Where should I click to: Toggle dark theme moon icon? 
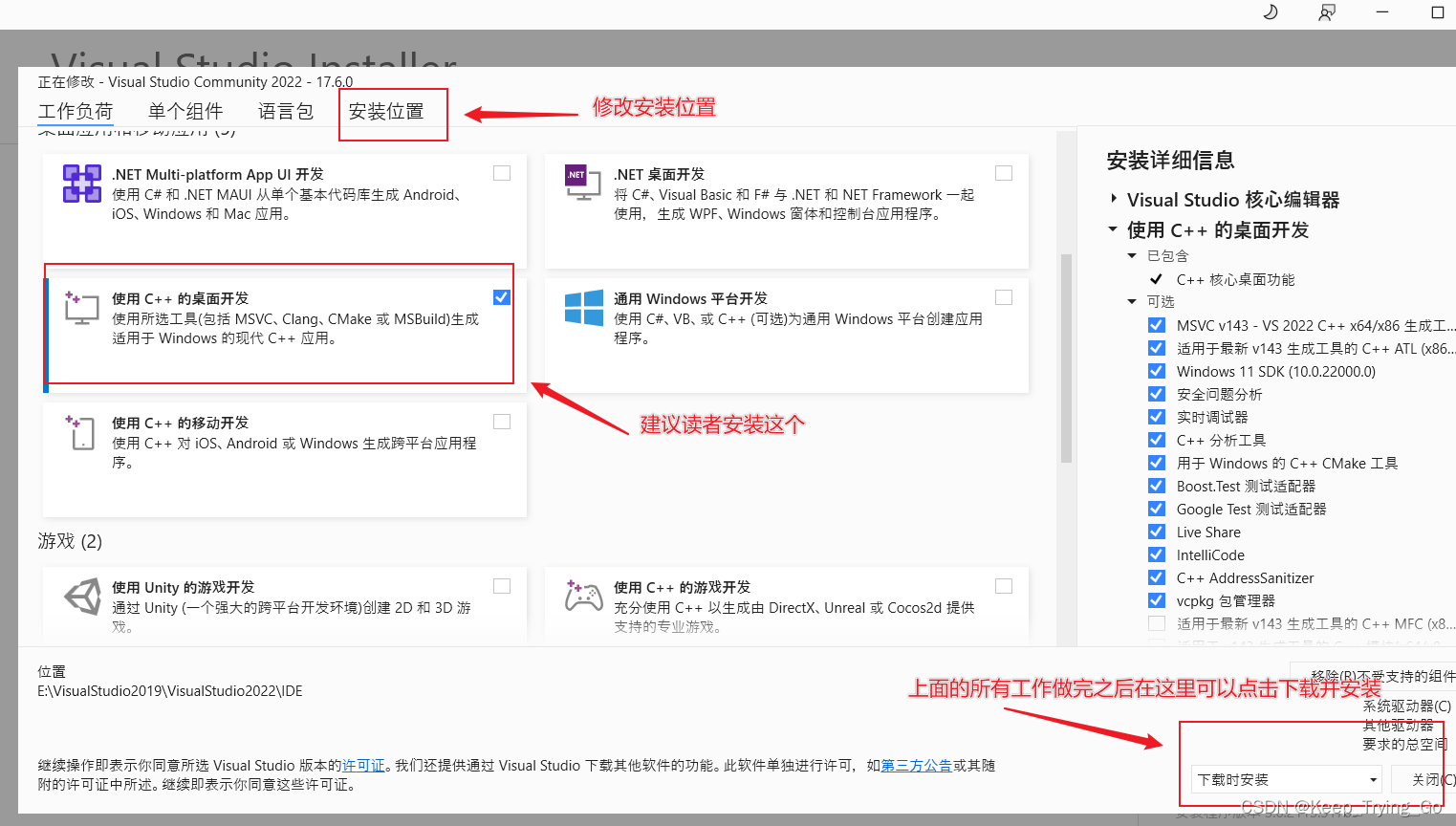coord(1271,12)
